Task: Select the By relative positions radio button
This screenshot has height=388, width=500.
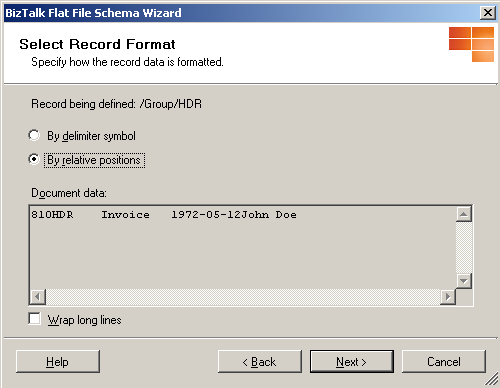Action: (34, 159)
